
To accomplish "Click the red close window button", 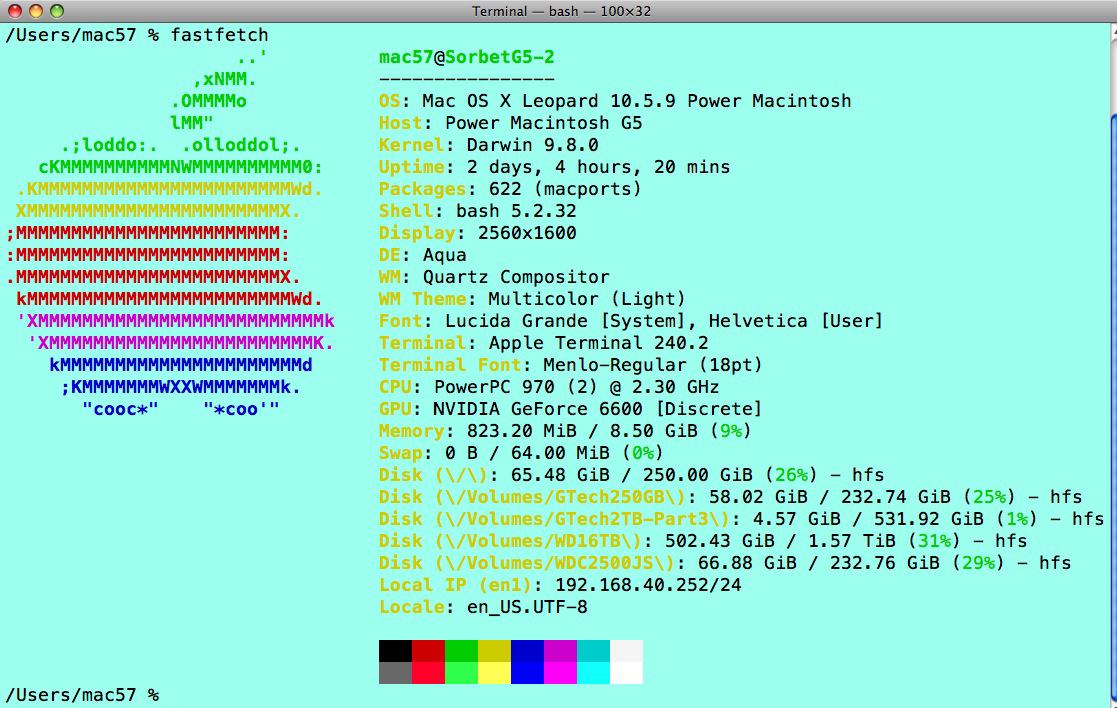I will click(14, 11).
